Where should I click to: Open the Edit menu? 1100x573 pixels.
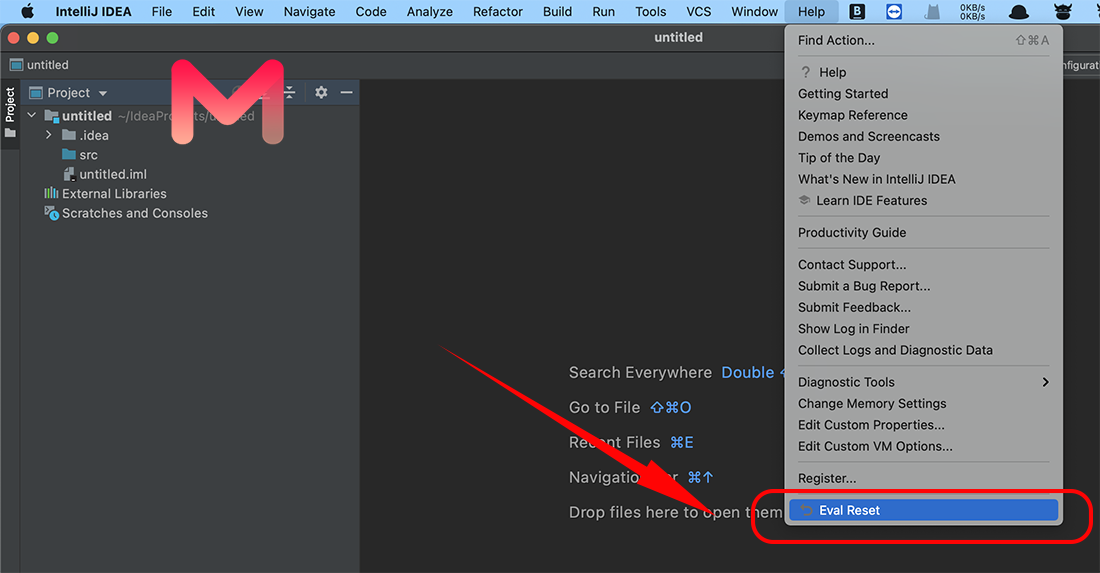pos(203,11)
